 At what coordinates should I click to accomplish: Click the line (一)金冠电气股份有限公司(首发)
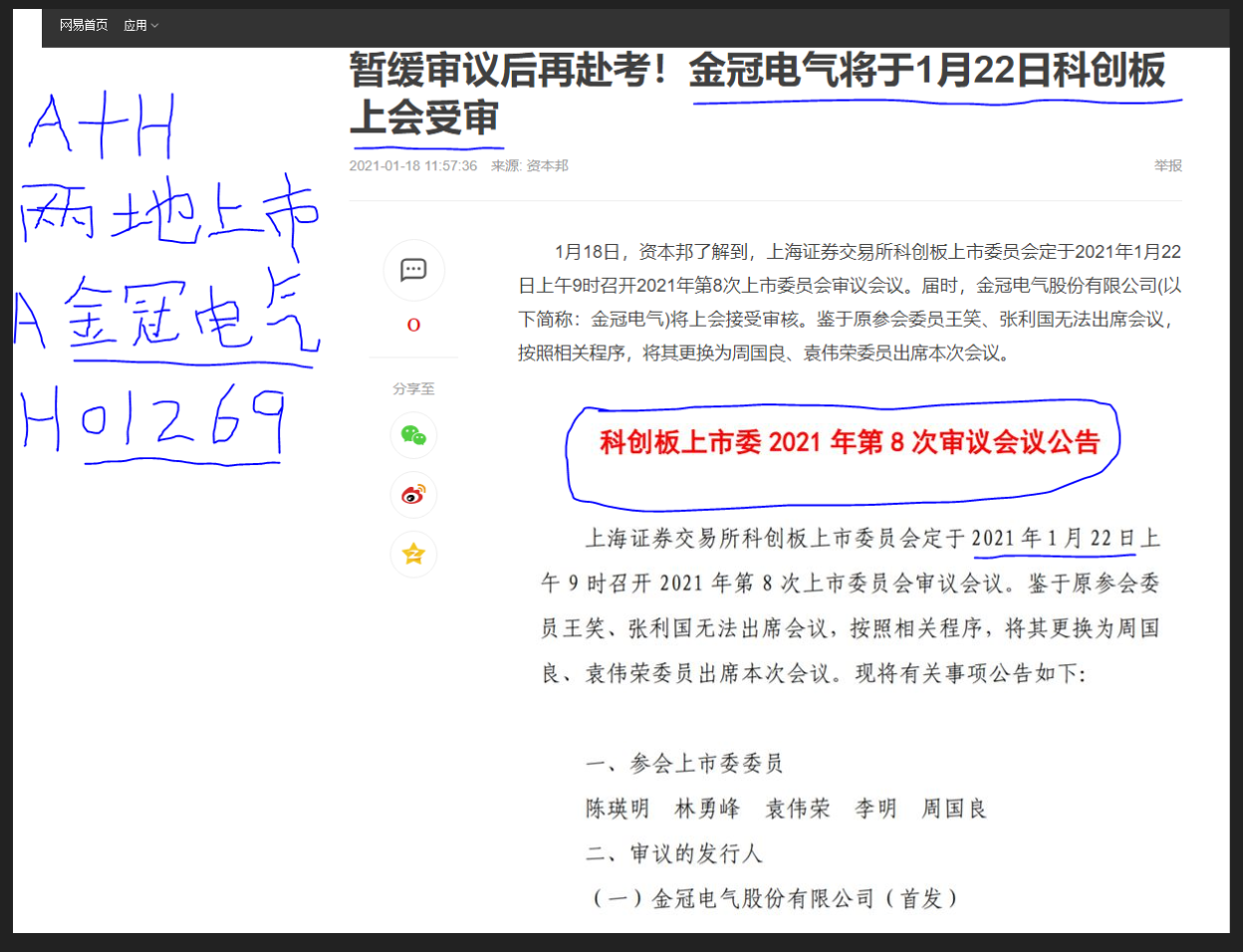tap(774, 898)
